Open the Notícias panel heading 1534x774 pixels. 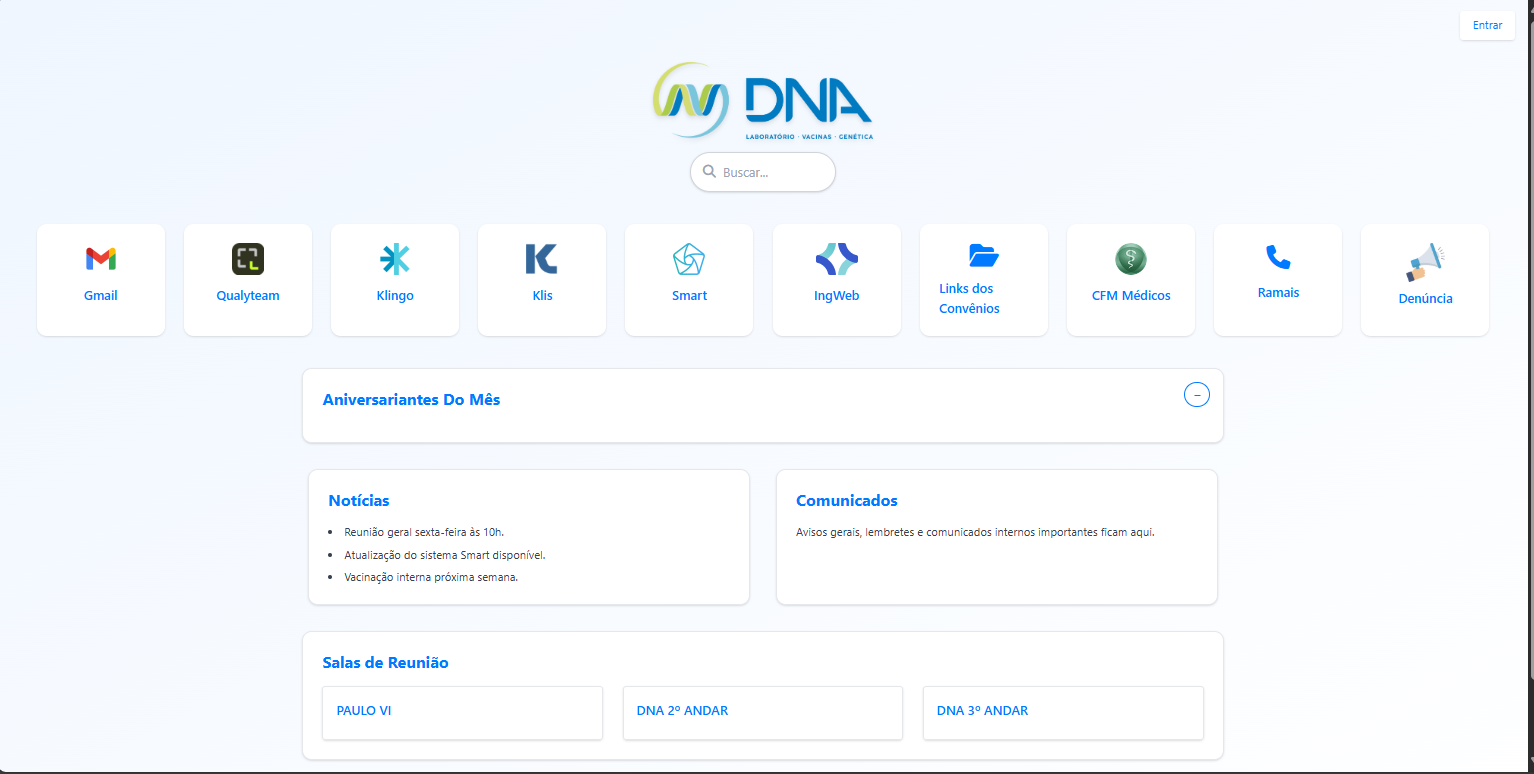[x=358, y=500]
